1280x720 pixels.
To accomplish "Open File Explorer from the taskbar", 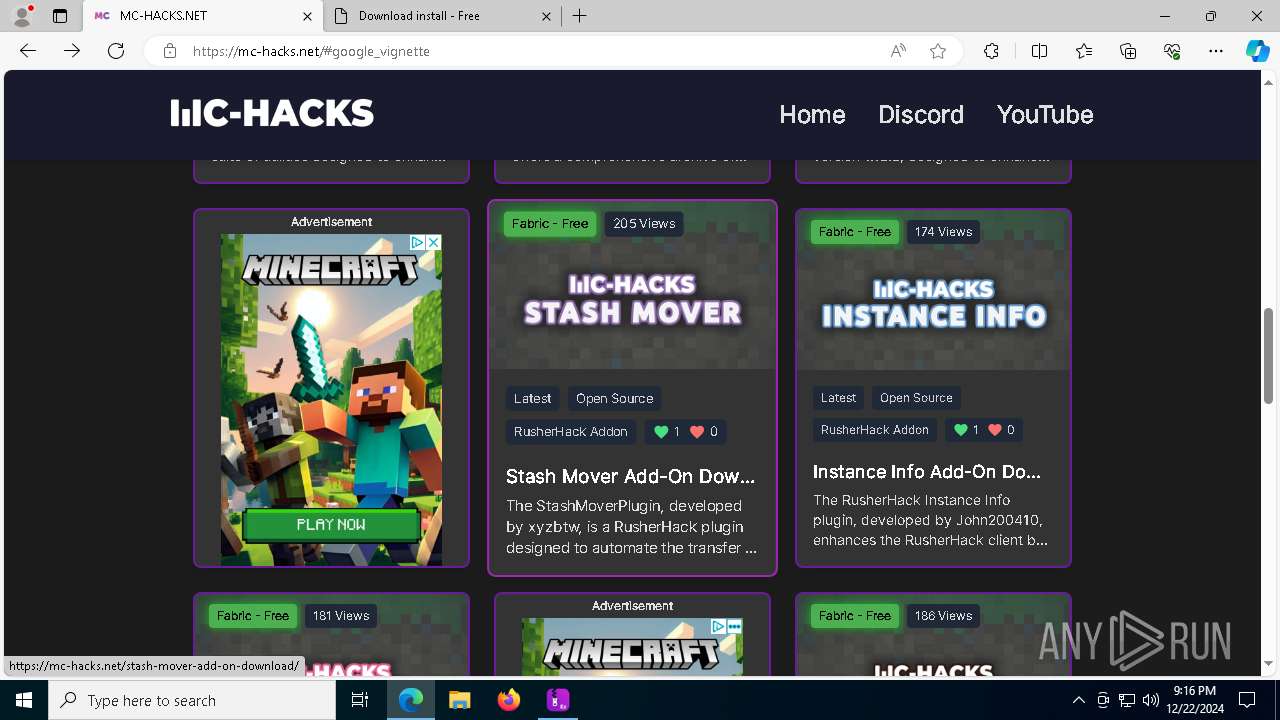I will 460,700.
